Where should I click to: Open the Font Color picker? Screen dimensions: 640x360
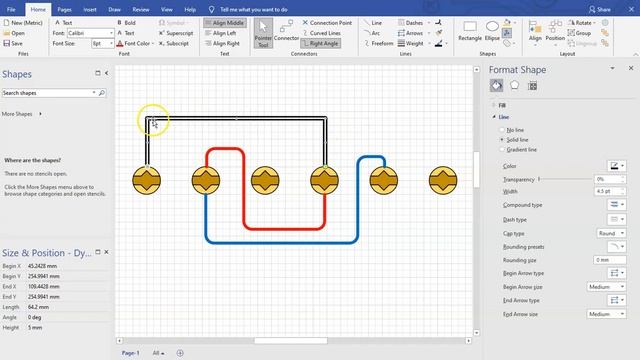pyautogui.click(x=135, y=43)
